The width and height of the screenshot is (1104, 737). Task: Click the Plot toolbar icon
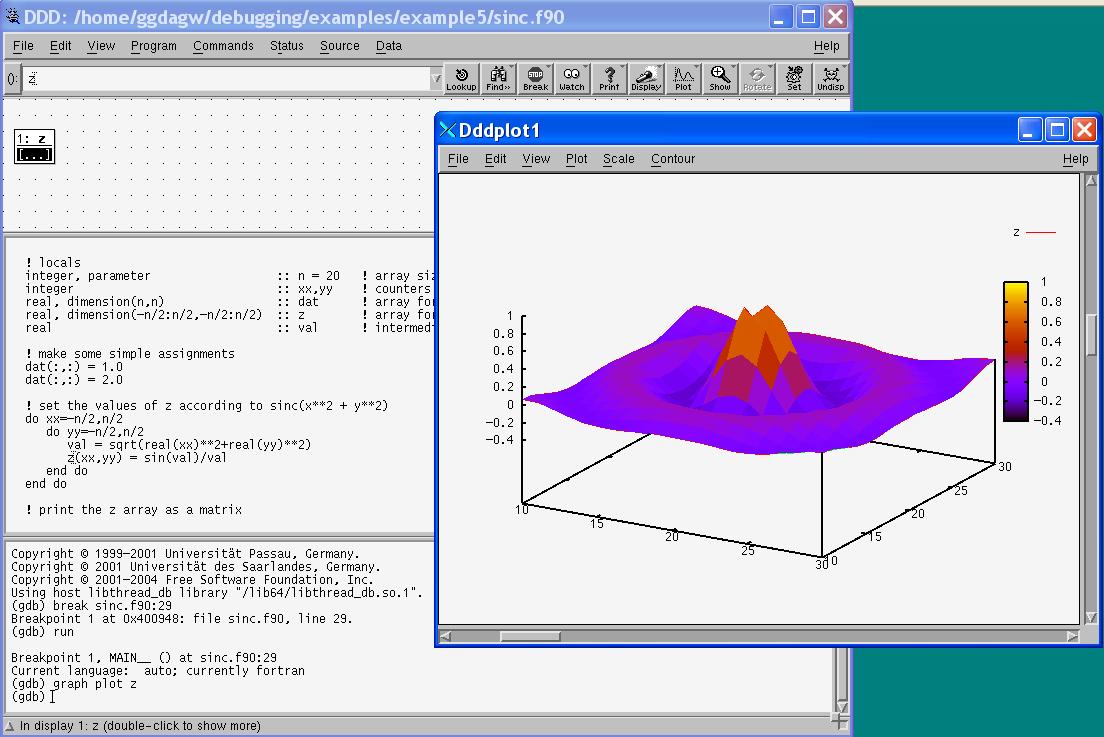click(x=683, y=79)
